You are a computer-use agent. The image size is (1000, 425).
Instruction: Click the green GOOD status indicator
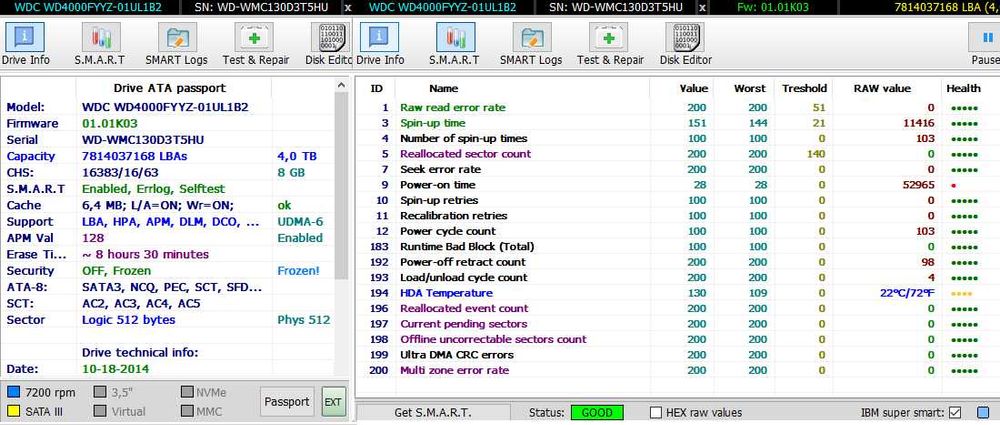click(x=597, y=413)
